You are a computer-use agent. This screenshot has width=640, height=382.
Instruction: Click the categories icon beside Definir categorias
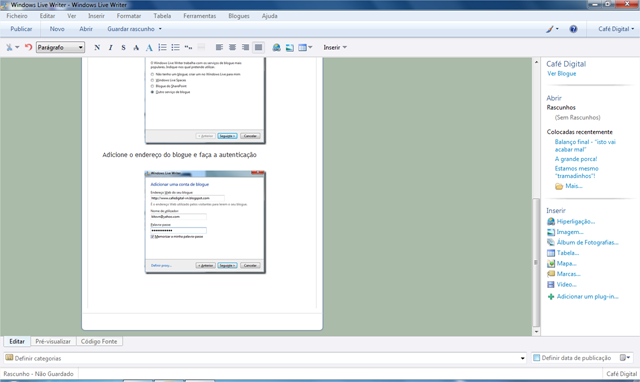click(9, 358)
